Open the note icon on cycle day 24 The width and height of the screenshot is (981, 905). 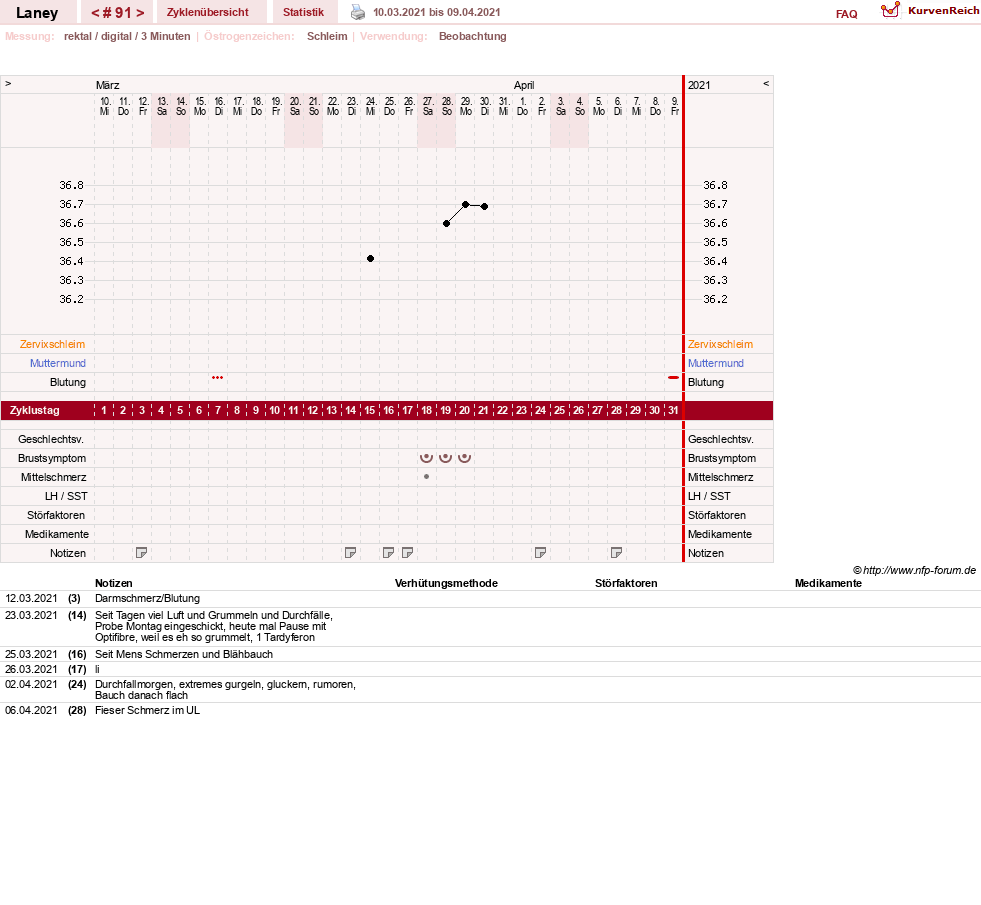click(541, 553)
